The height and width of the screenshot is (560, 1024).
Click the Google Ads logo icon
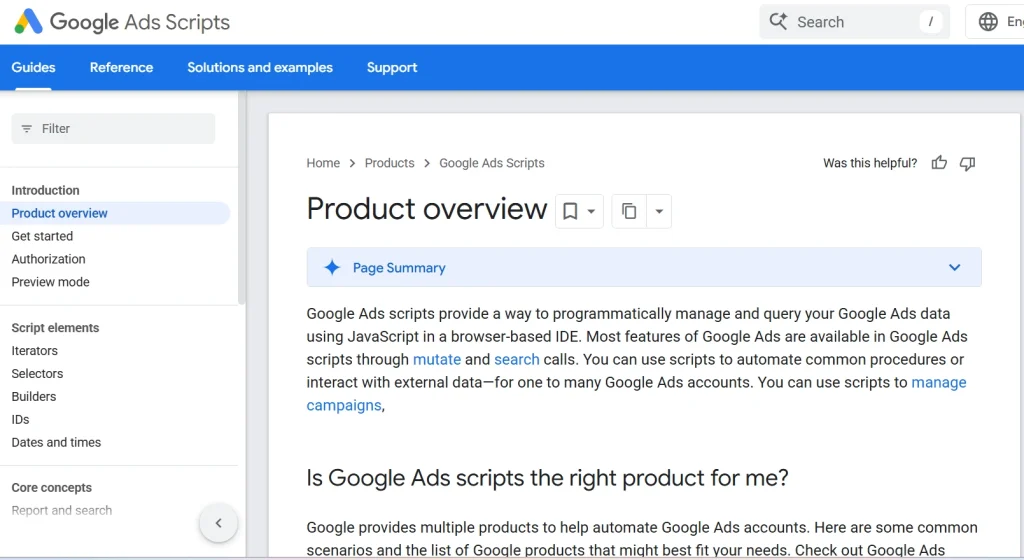coord(29,22)
